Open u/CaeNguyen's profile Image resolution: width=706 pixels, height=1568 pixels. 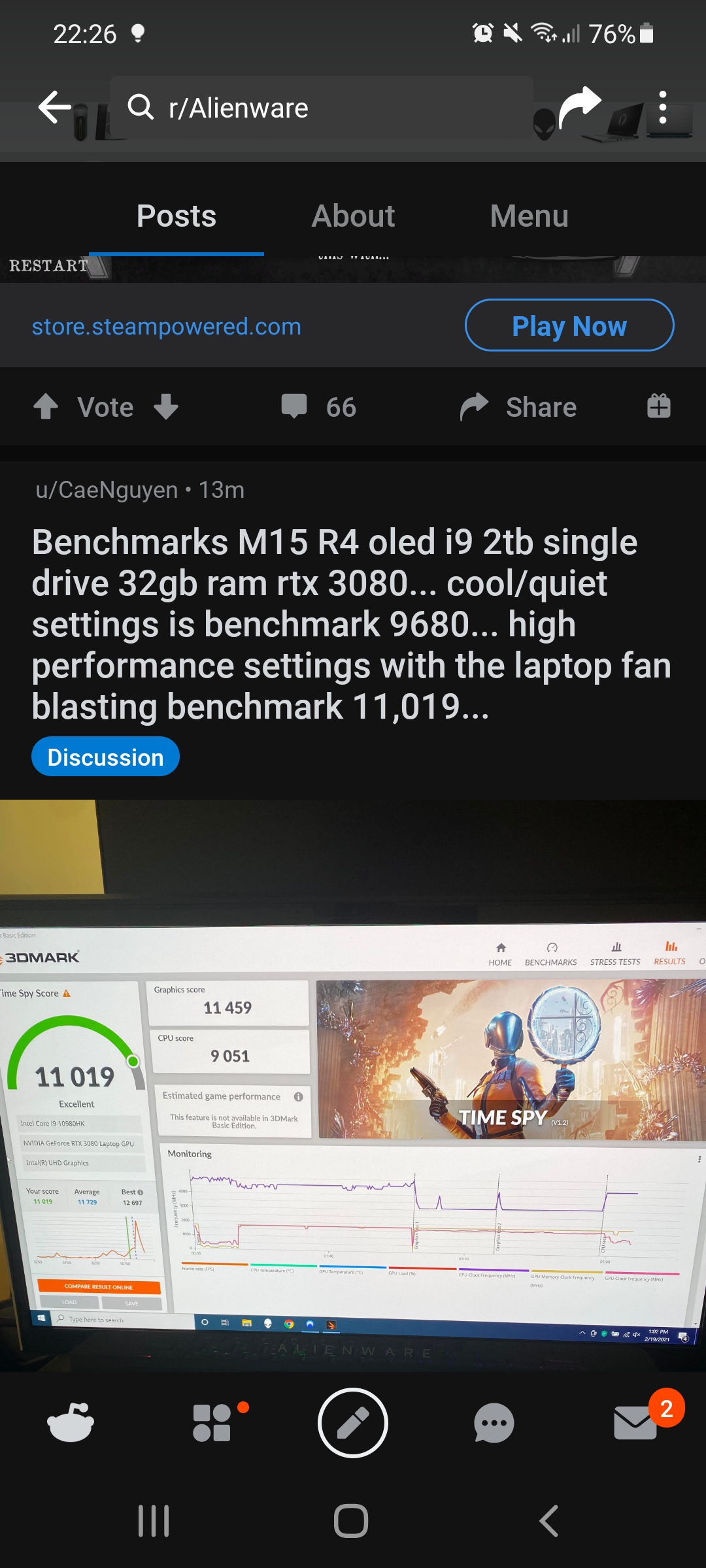[107, 490]
